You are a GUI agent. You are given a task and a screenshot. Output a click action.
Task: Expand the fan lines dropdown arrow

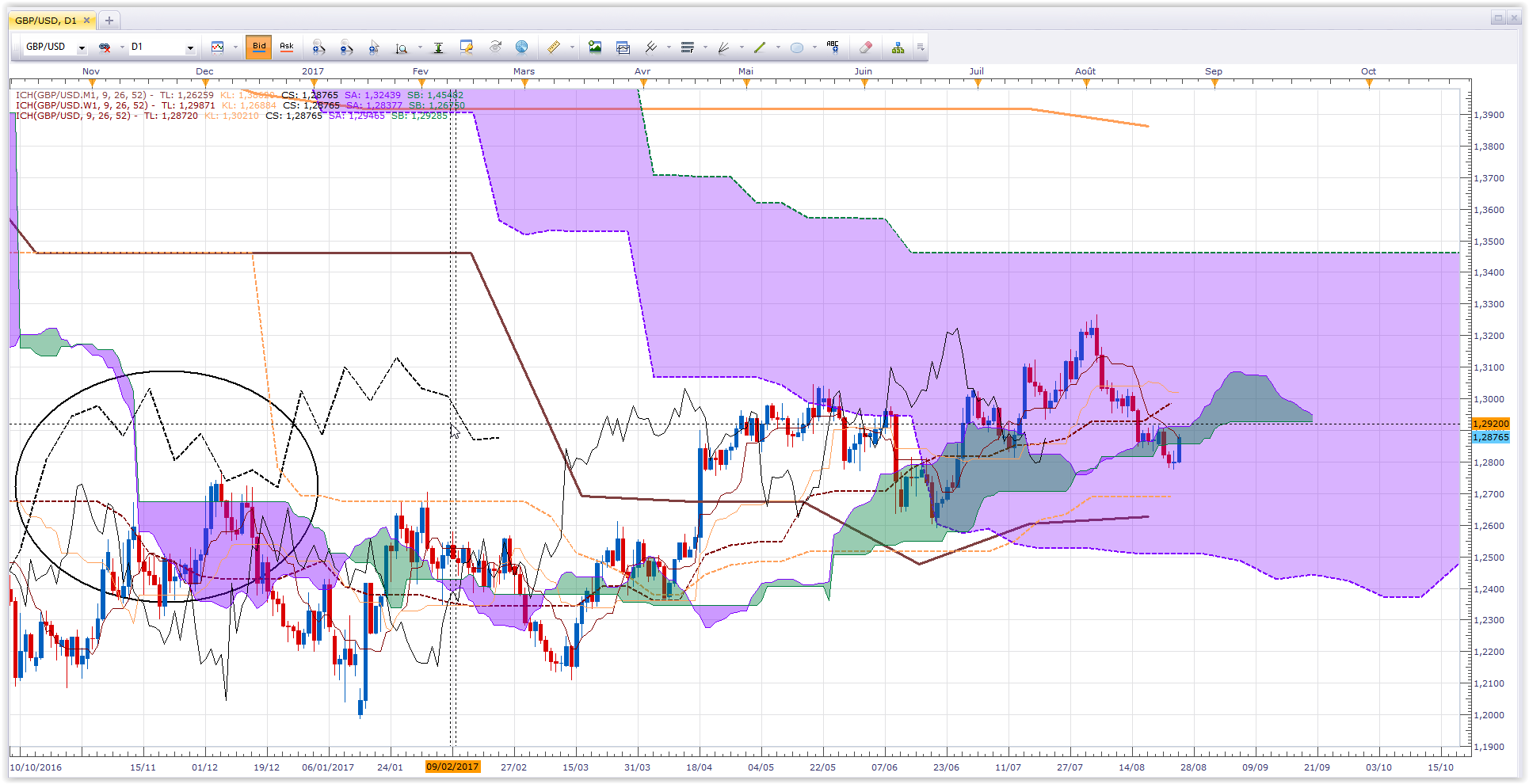point(742,48)
